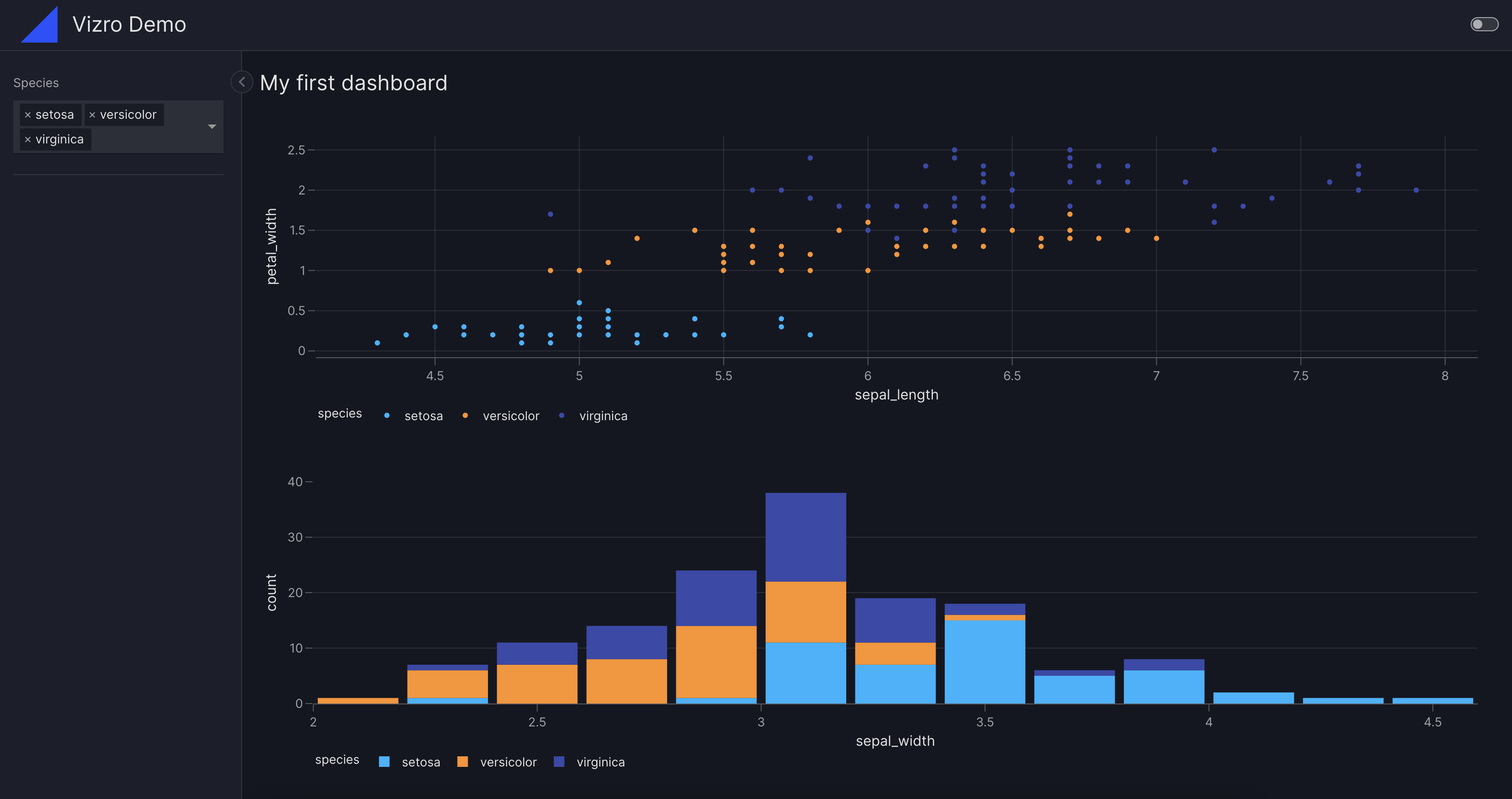Click the tallest stacked bar near sepal_width 3
The image size is (1512, 799).
click(x=805, y=599)
